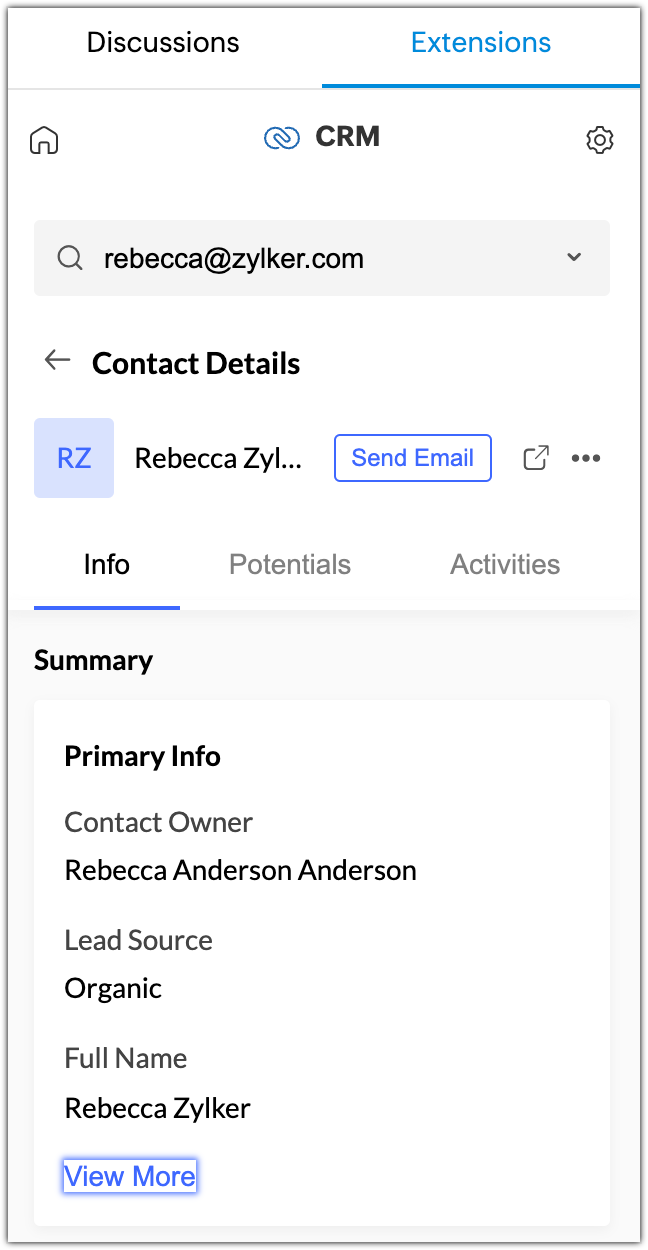
Task: Open the three-dot more options menu
Action: tap(586, 458)
